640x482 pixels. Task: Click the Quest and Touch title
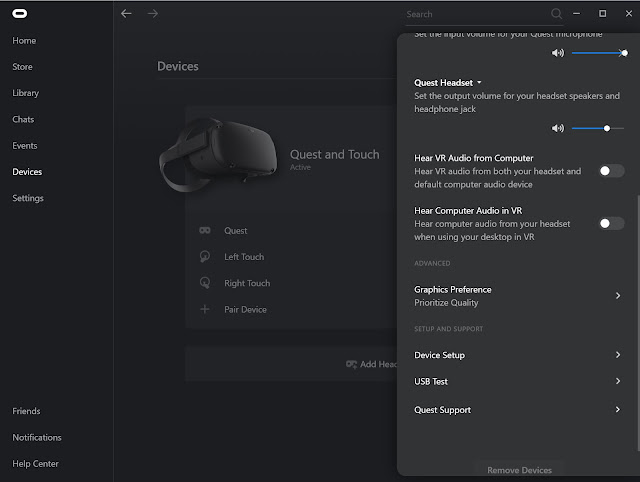click(x=335, y=154)
